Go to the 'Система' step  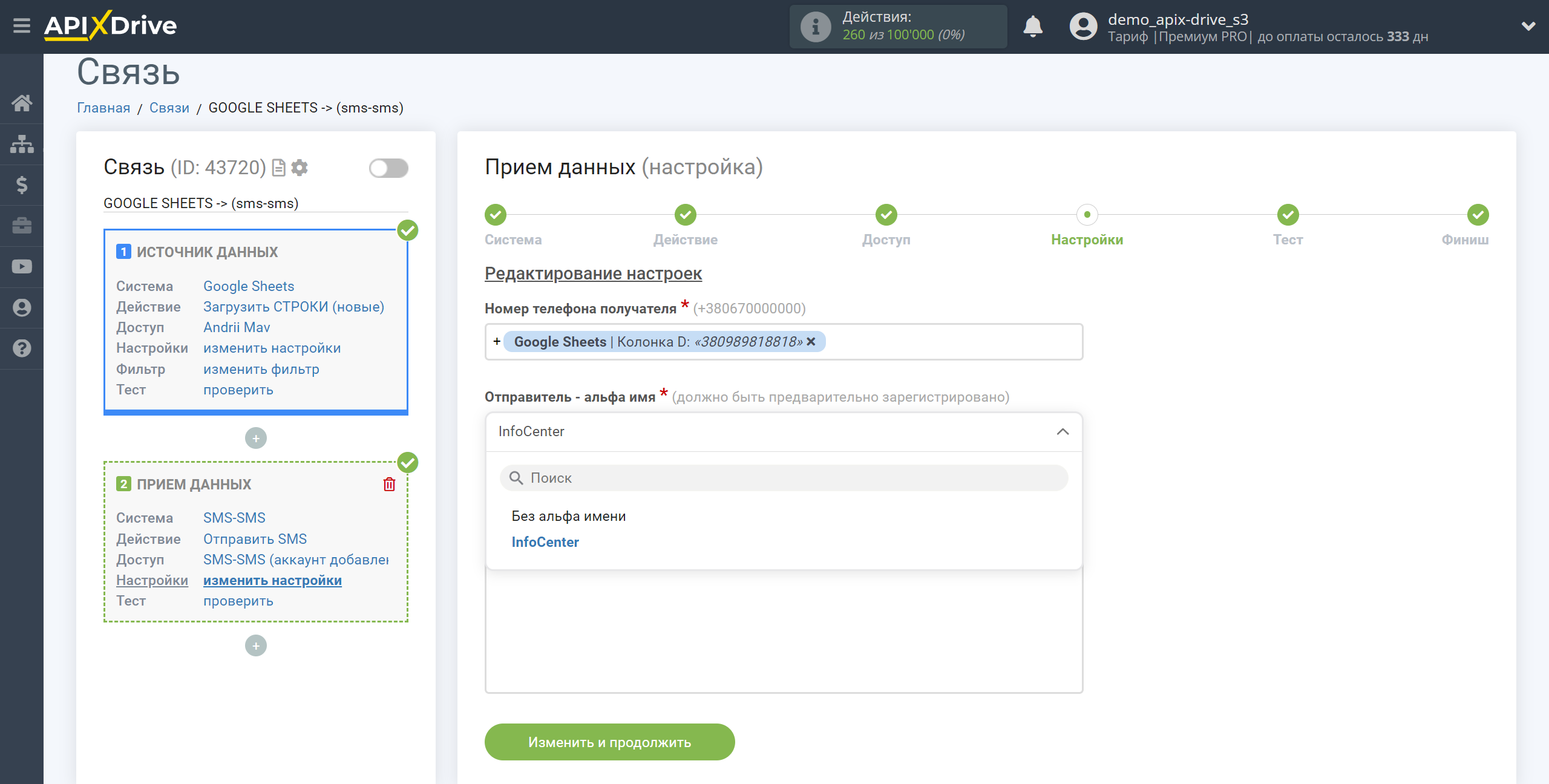(x=496, y=215)
